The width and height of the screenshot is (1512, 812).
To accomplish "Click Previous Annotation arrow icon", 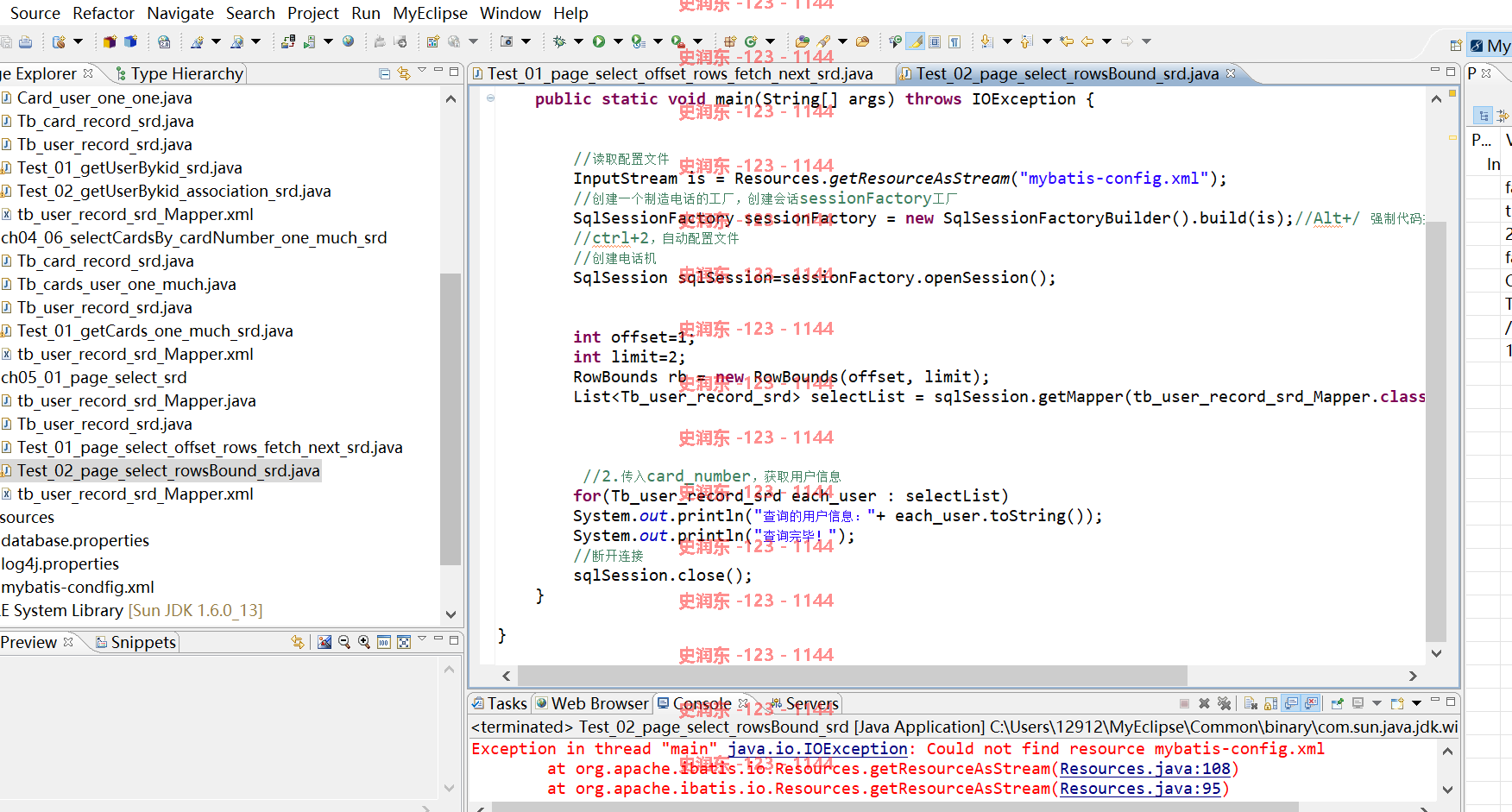I will pos(1026,41).
